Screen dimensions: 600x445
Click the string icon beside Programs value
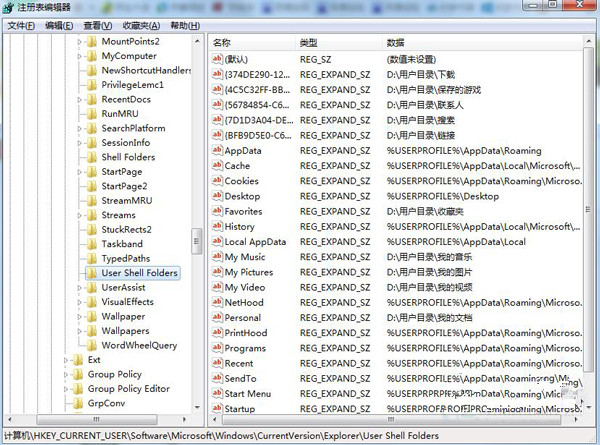point(217,347)
